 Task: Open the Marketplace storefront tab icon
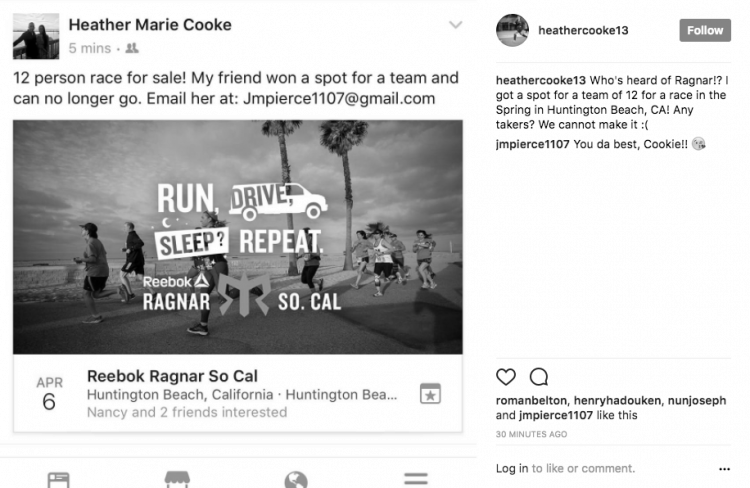(x=177, y=479)
